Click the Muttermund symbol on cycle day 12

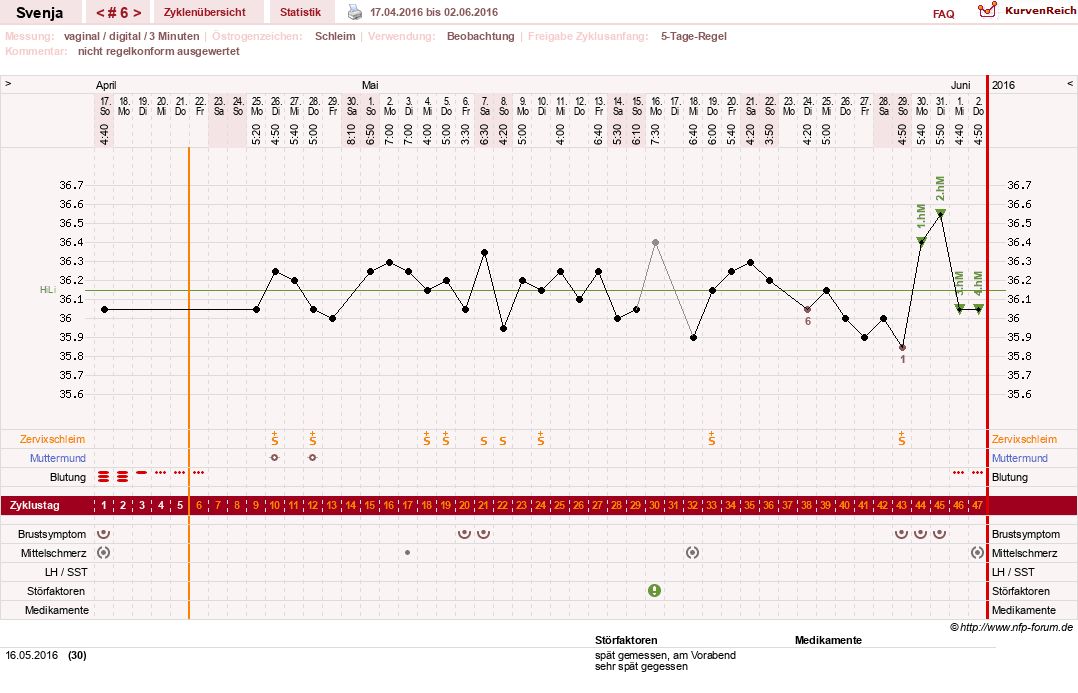coord(313,457)
